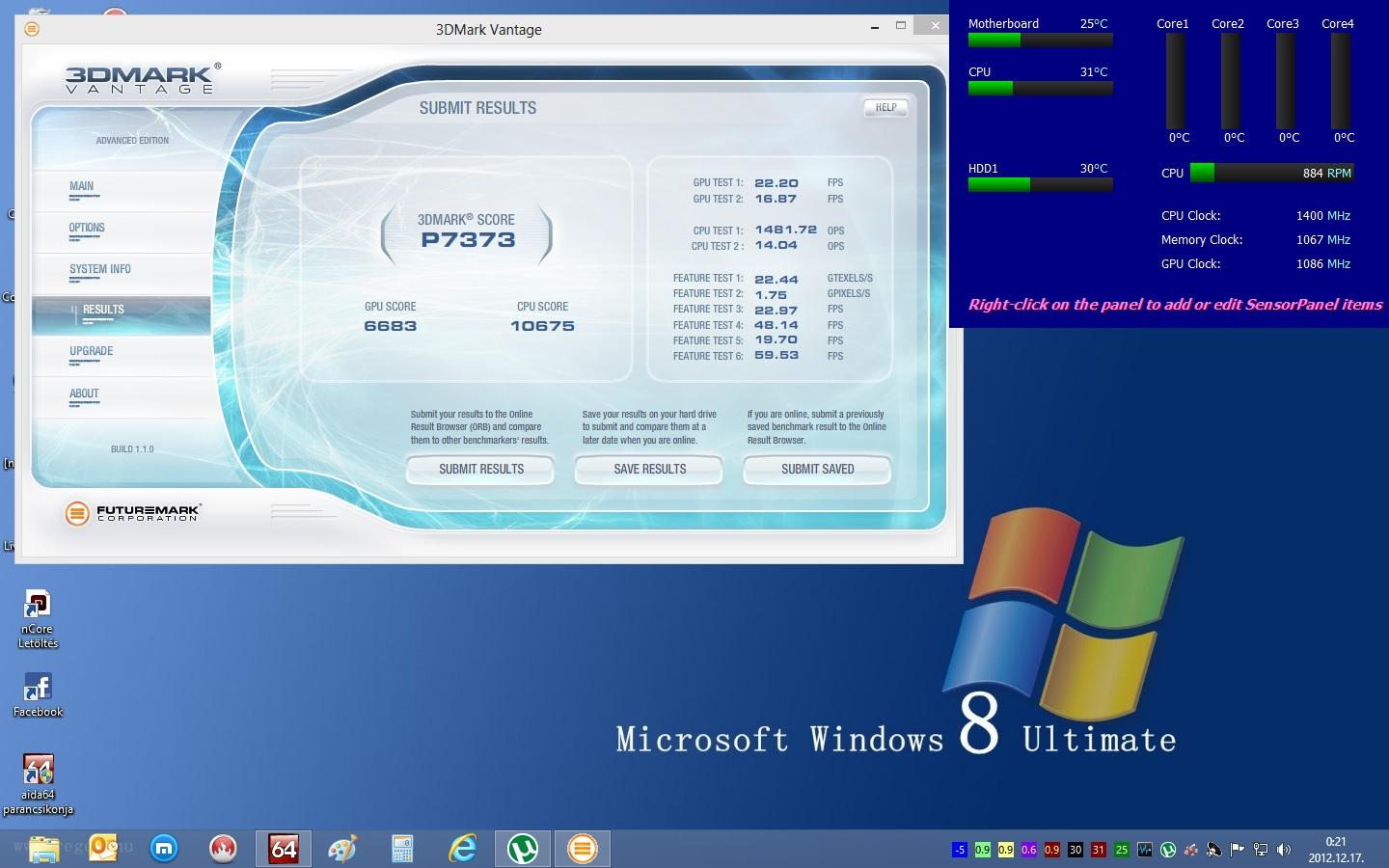Launch Outlook from the taskbar

(104, 849)
